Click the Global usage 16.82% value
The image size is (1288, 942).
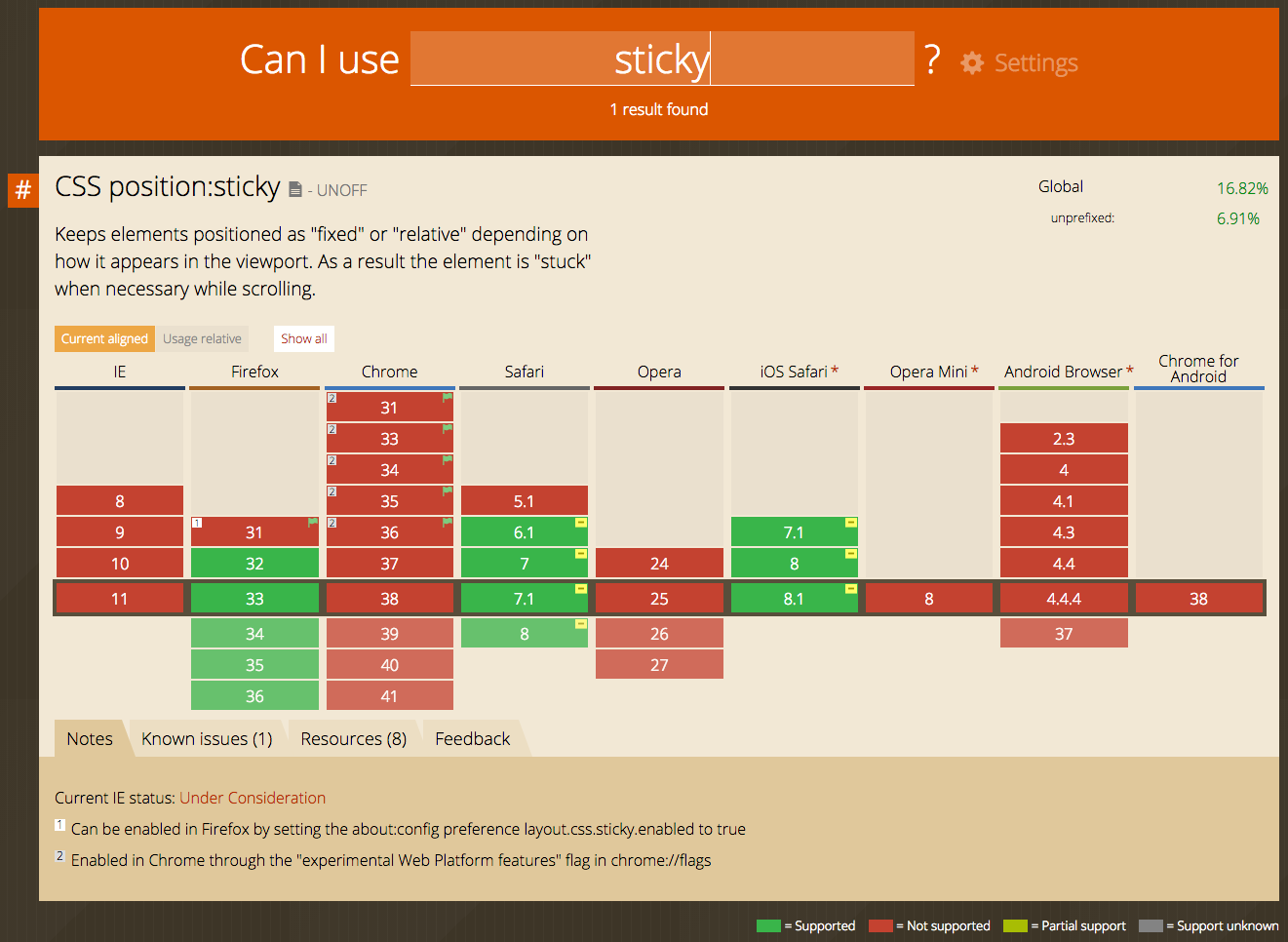(1242, 188)
